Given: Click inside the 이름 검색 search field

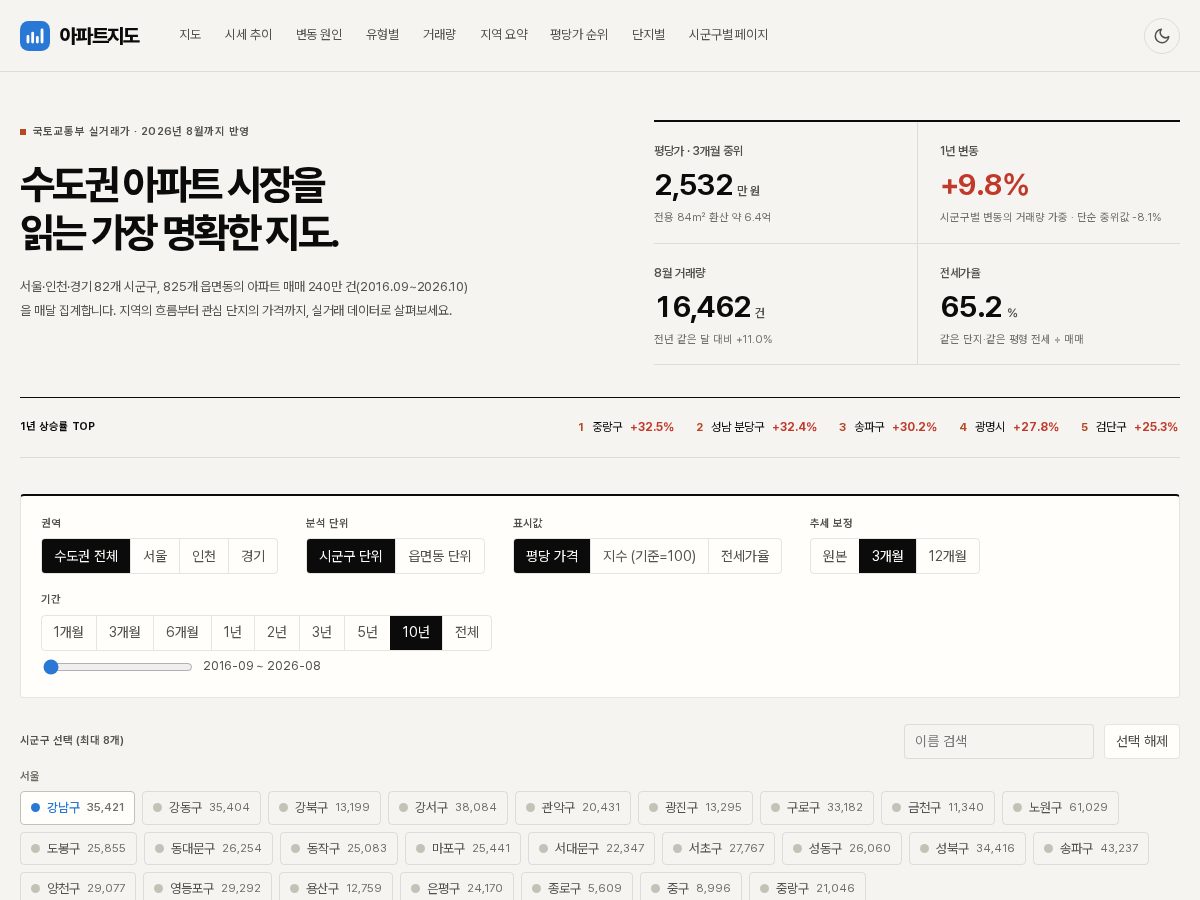Looking at the screenshot, I should click(x=999, y=742).
